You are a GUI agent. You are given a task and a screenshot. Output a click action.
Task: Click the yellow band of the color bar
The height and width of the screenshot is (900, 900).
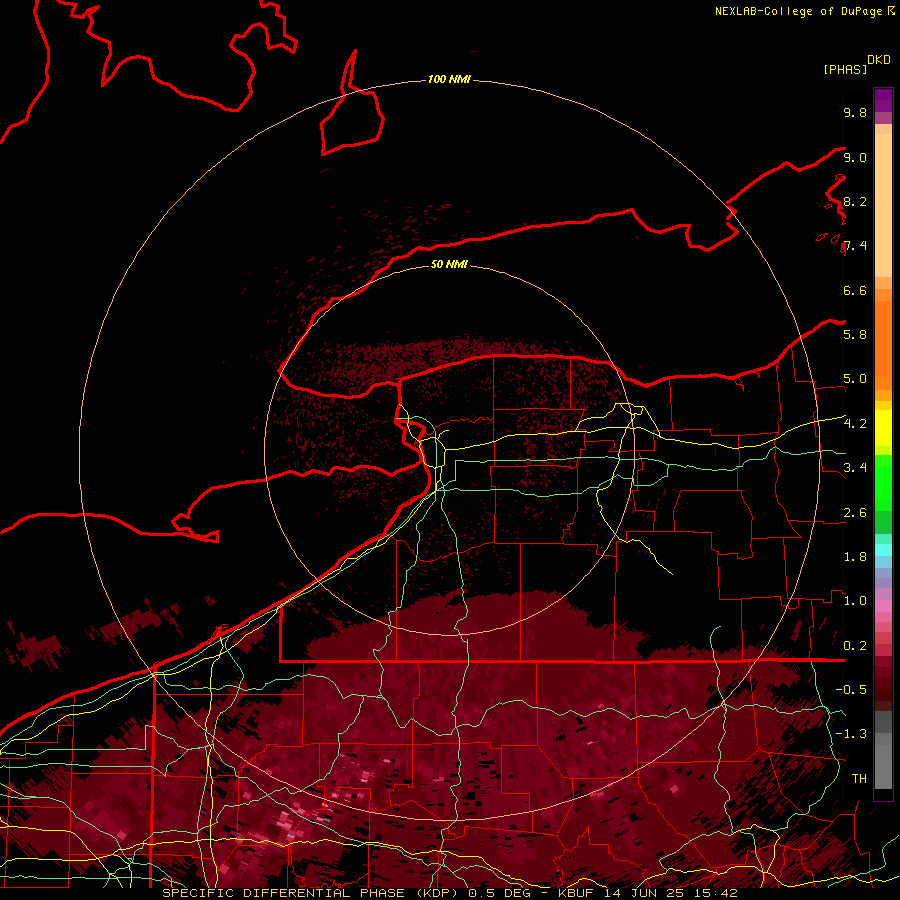883,428
